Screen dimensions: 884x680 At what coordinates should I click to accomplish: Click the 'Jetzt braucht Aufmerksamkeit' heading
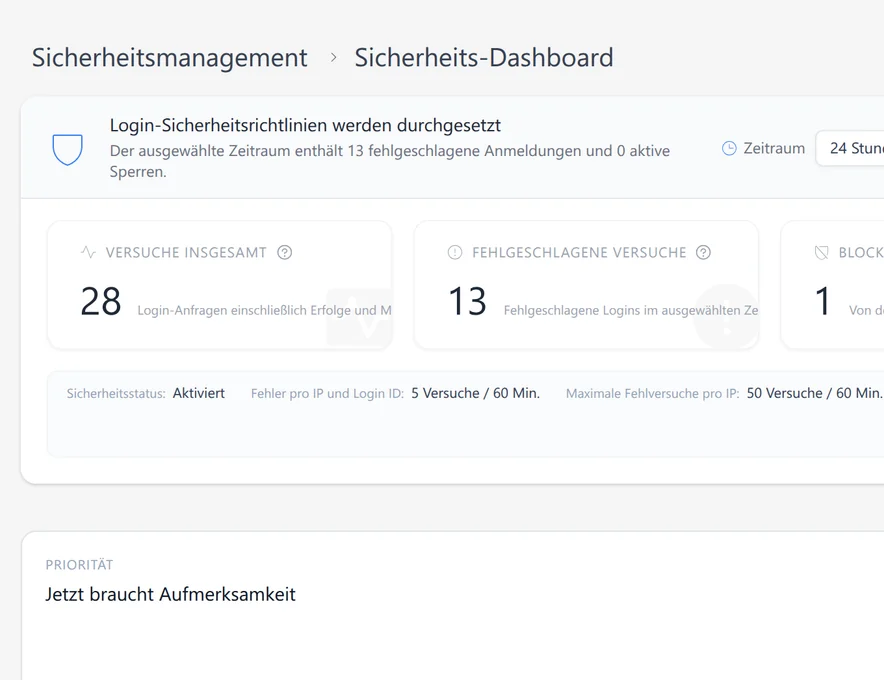point(170,594)
